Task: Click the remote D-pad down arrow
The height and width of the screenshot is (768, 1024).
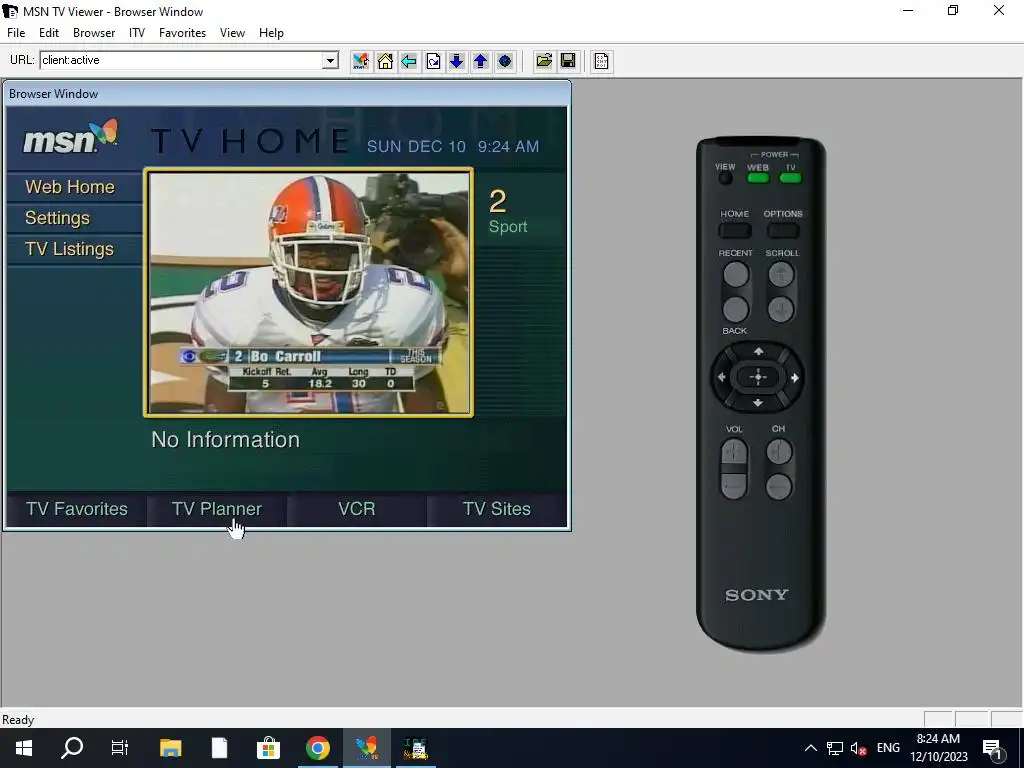Action: click(x=758, y=403)
